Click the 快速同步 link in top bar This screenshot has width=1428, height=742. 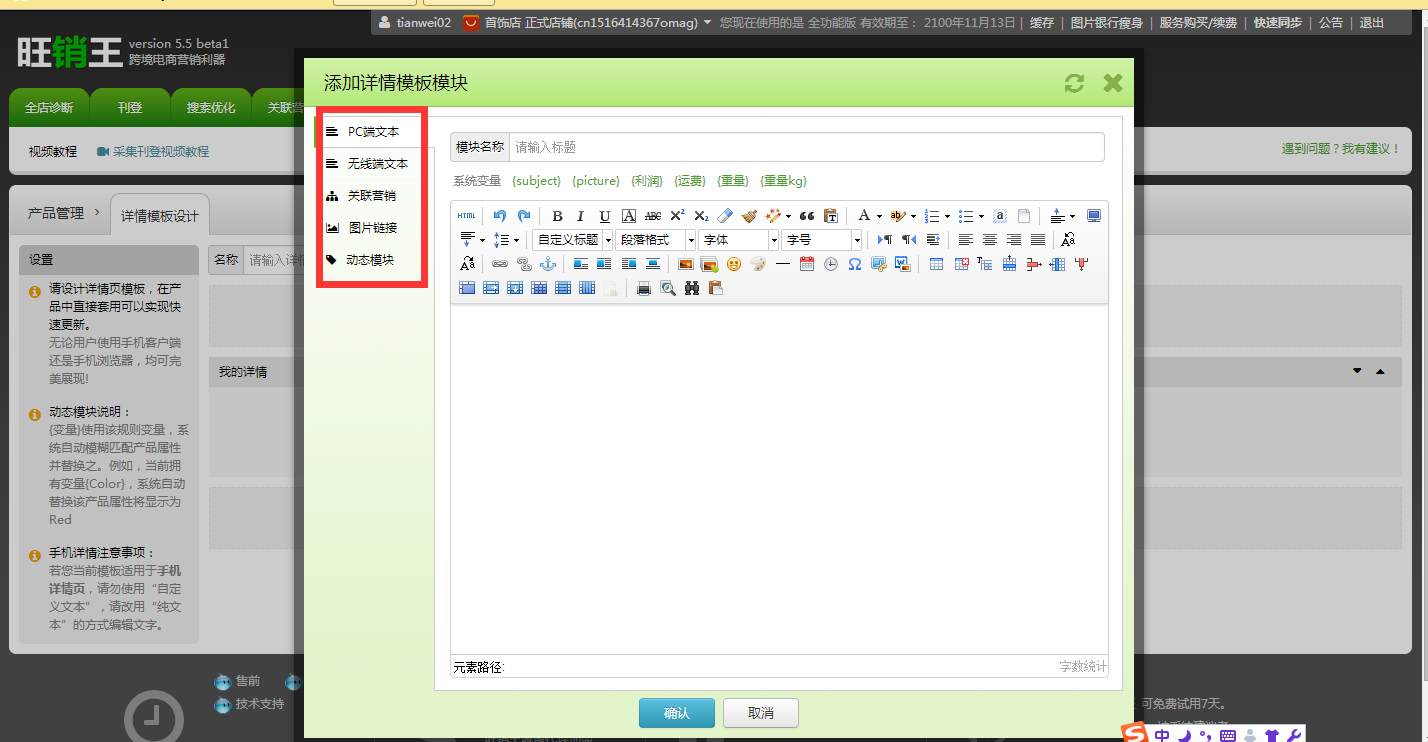tap(1278, 22)
